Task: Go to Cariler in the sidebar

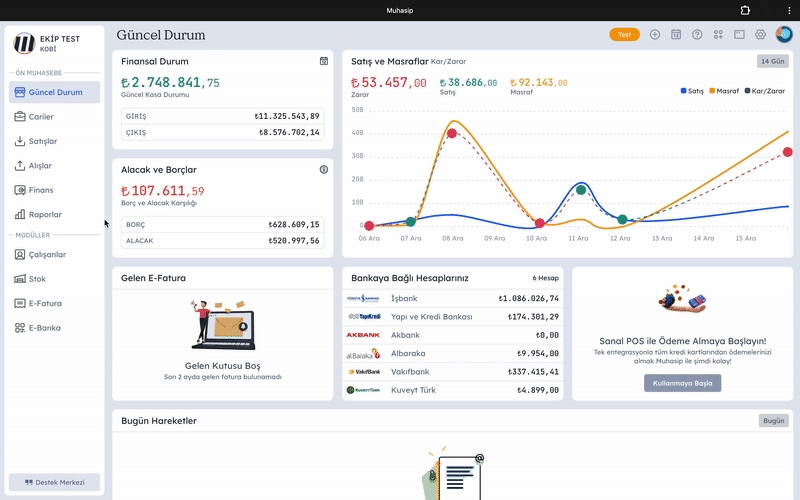Action: [41, 117]
